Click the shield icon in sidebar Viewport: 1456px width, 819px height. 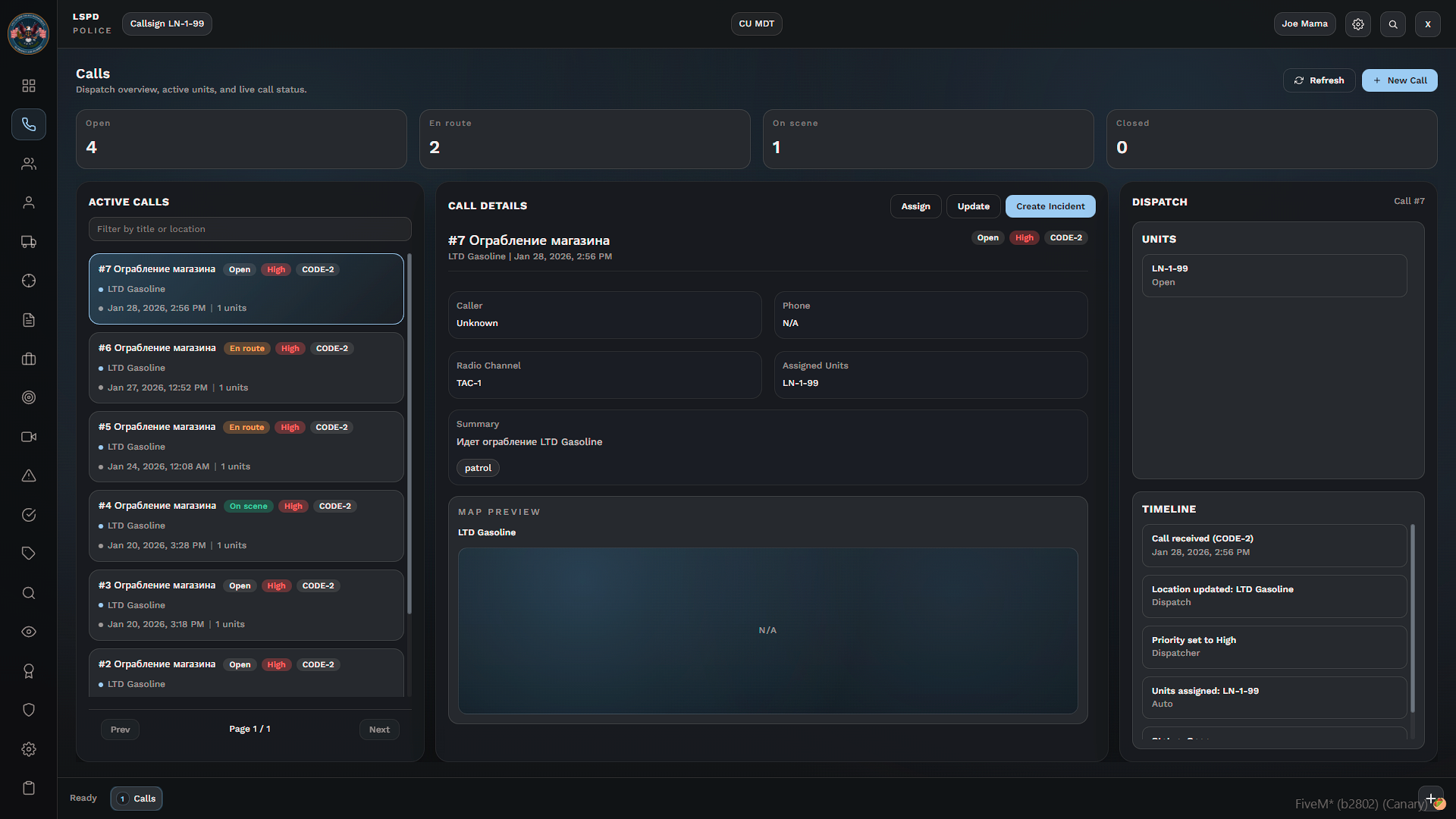[x=29, y=710]
